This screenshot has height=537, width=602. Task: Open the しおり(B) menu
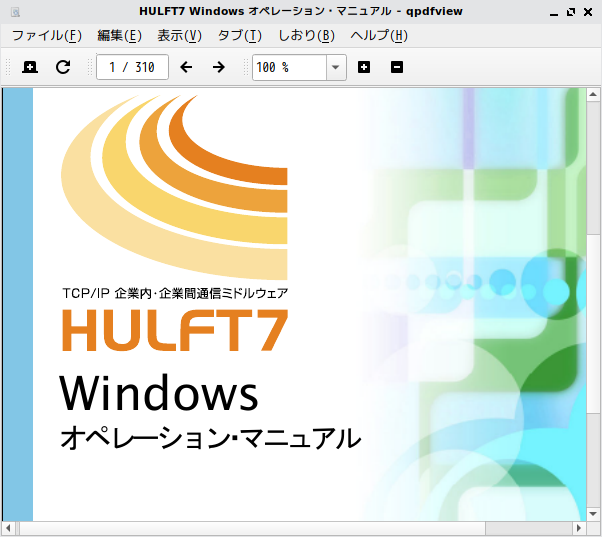pos(306,36)
